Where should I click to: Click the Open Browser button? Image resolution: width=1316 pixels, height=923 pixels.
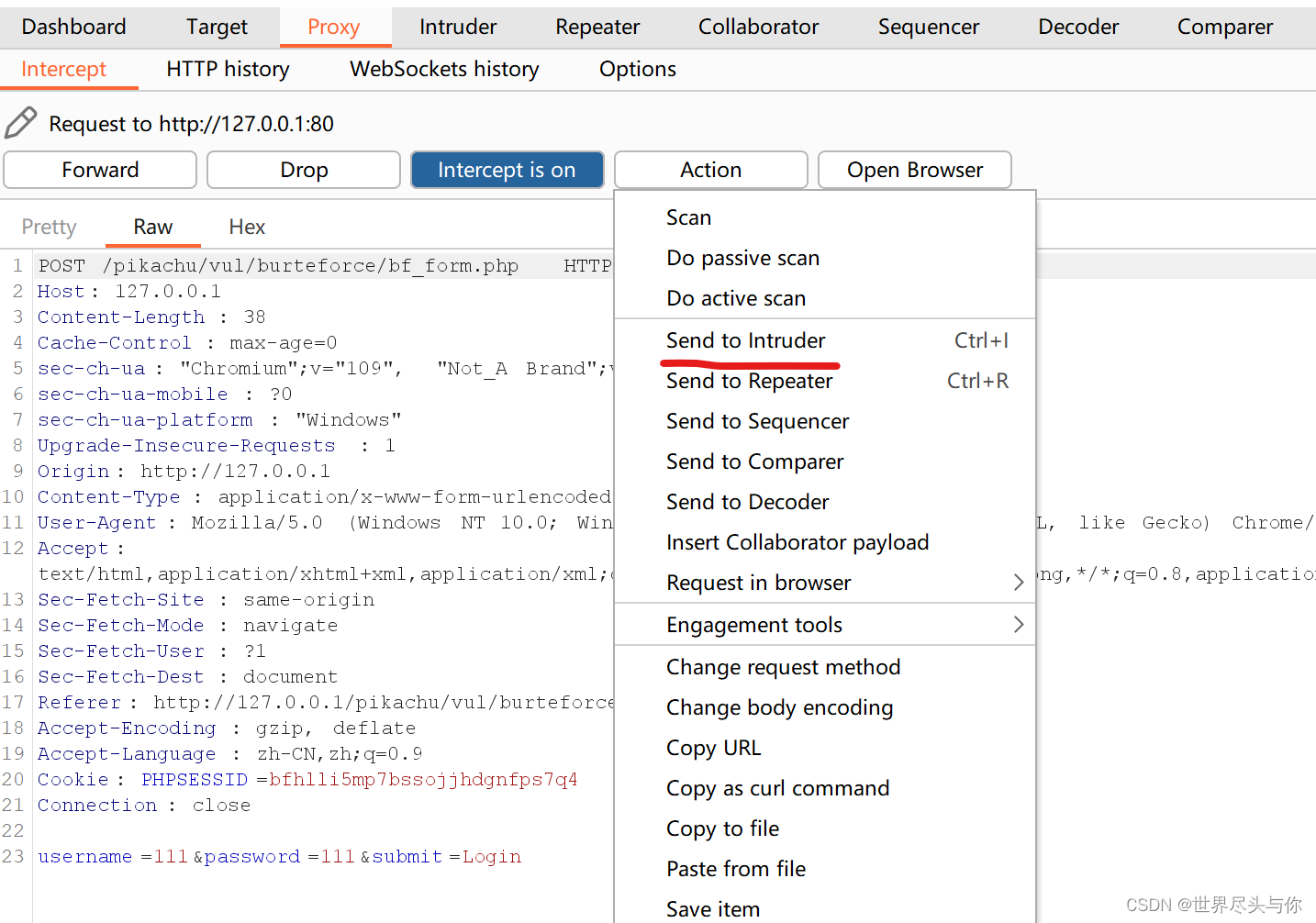click(915, 170)
